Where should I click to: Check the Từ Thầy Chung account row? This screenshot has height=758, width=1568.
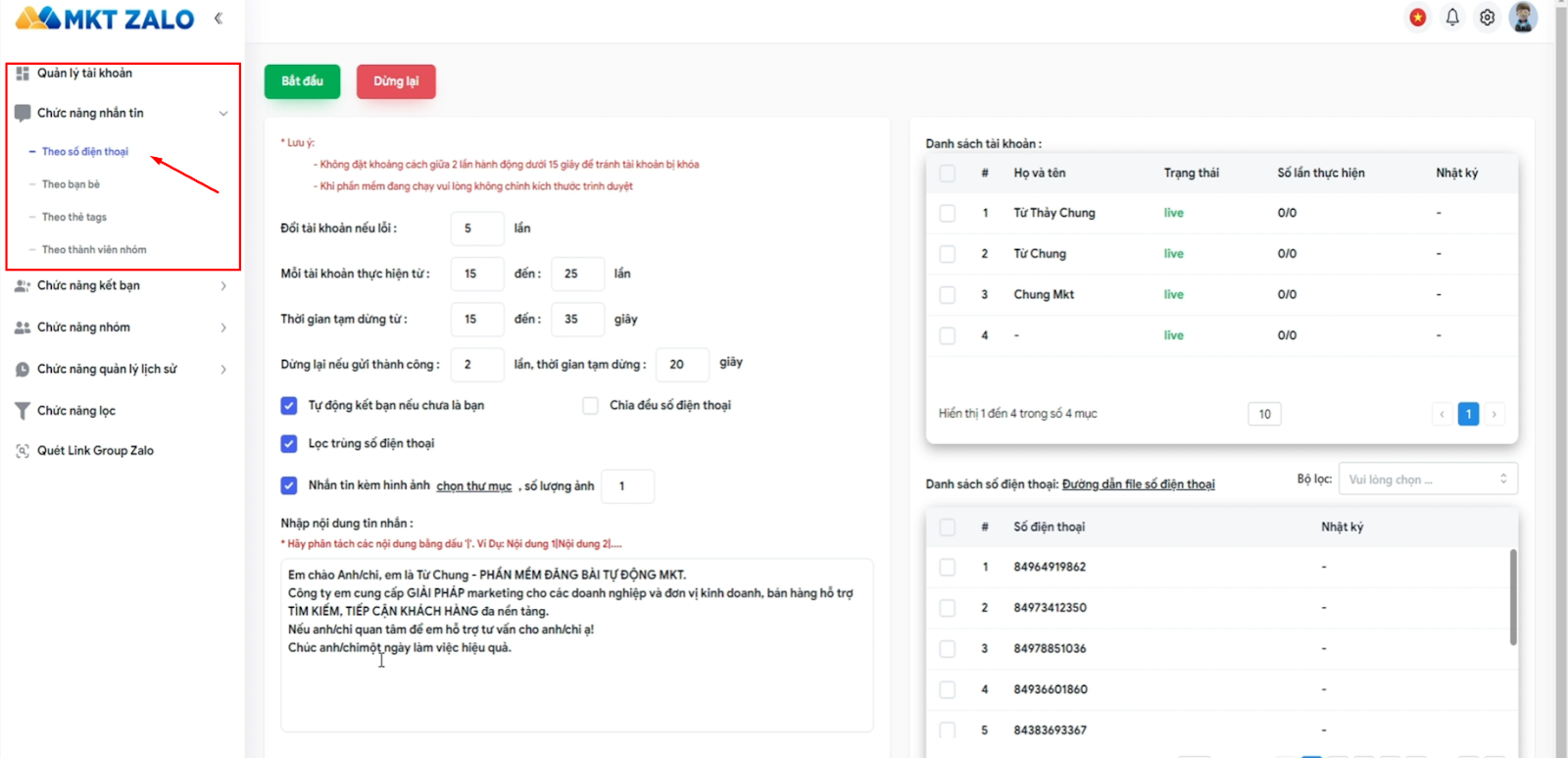pyautogui.click(x=947, y=213)
